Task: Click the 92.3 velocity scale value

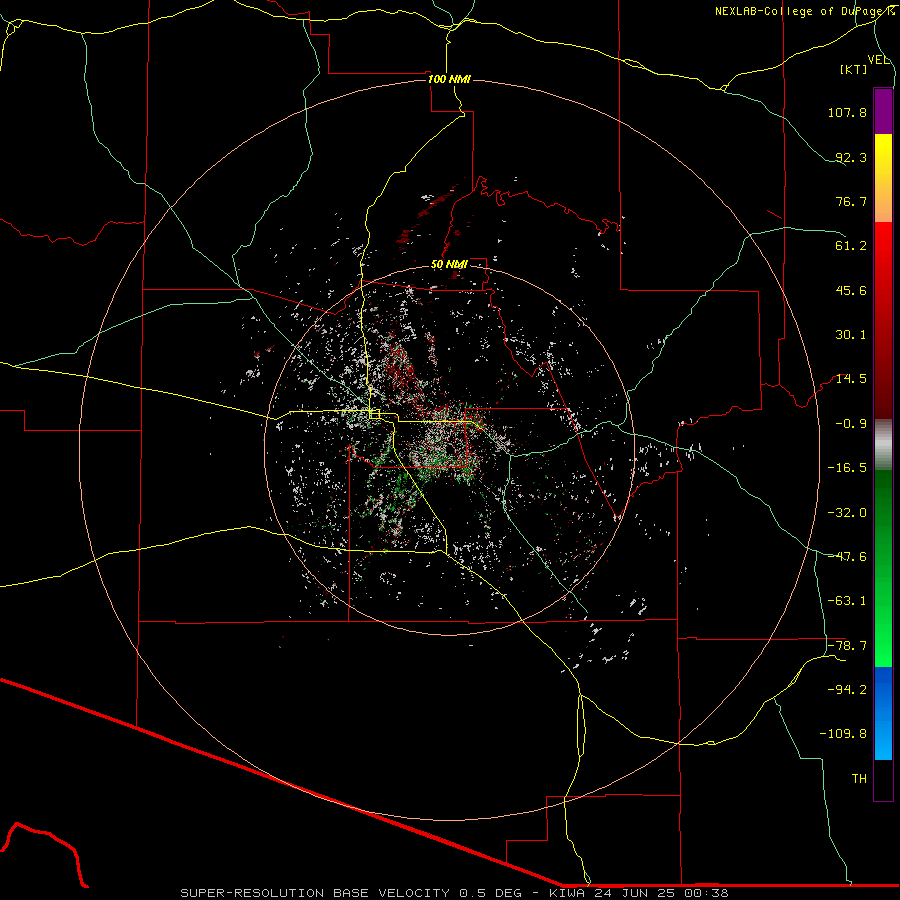Action: (851, 157)
